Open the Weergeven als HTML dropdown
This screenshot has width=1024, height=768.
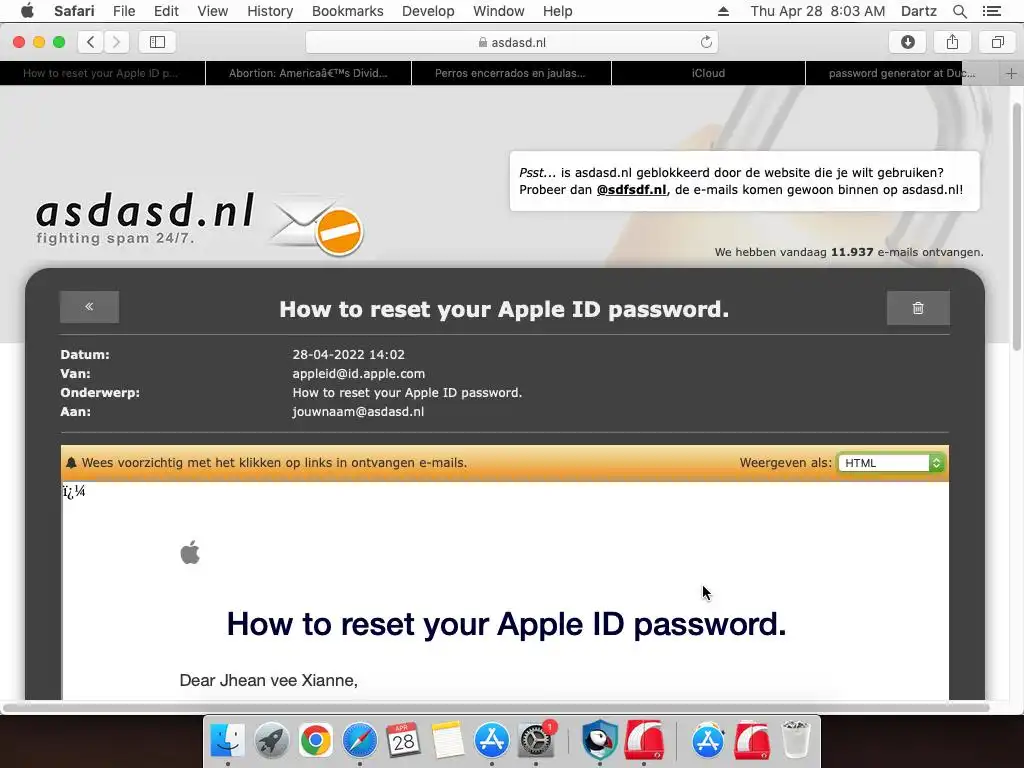coord(891,463)
